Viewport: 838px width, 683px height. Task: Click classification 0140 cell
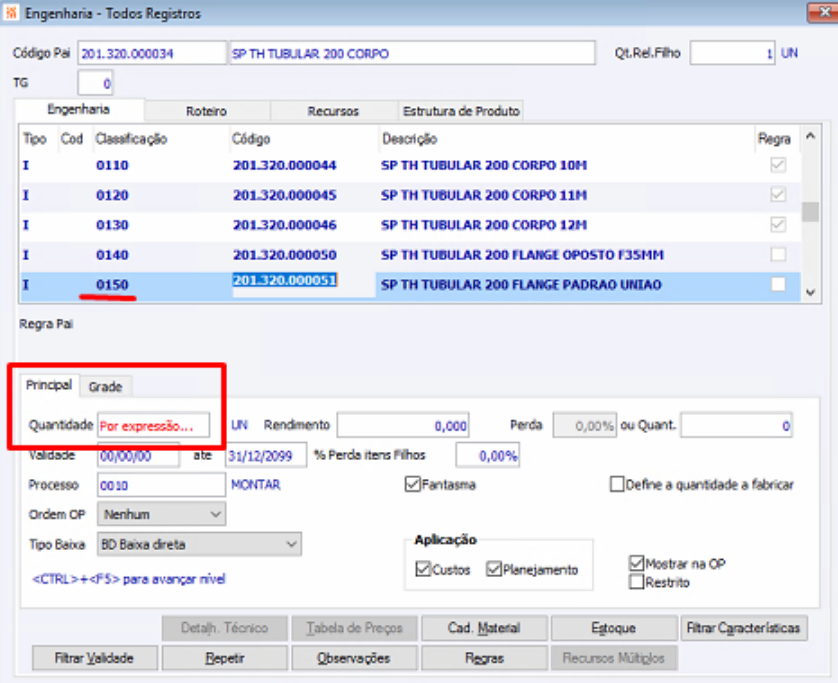(112, 255)
